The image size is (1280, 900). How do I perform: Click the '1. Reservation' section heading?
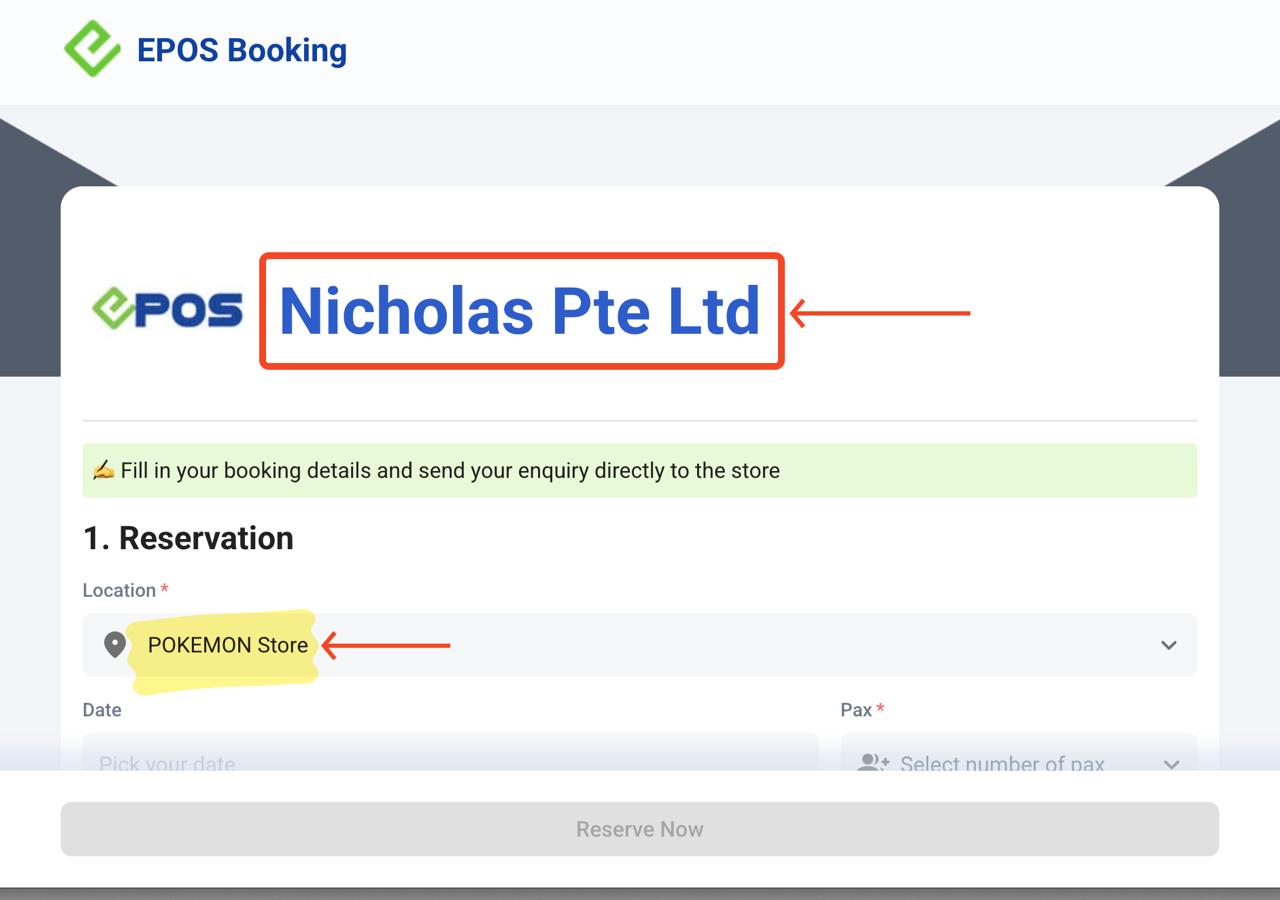point(188,538)
